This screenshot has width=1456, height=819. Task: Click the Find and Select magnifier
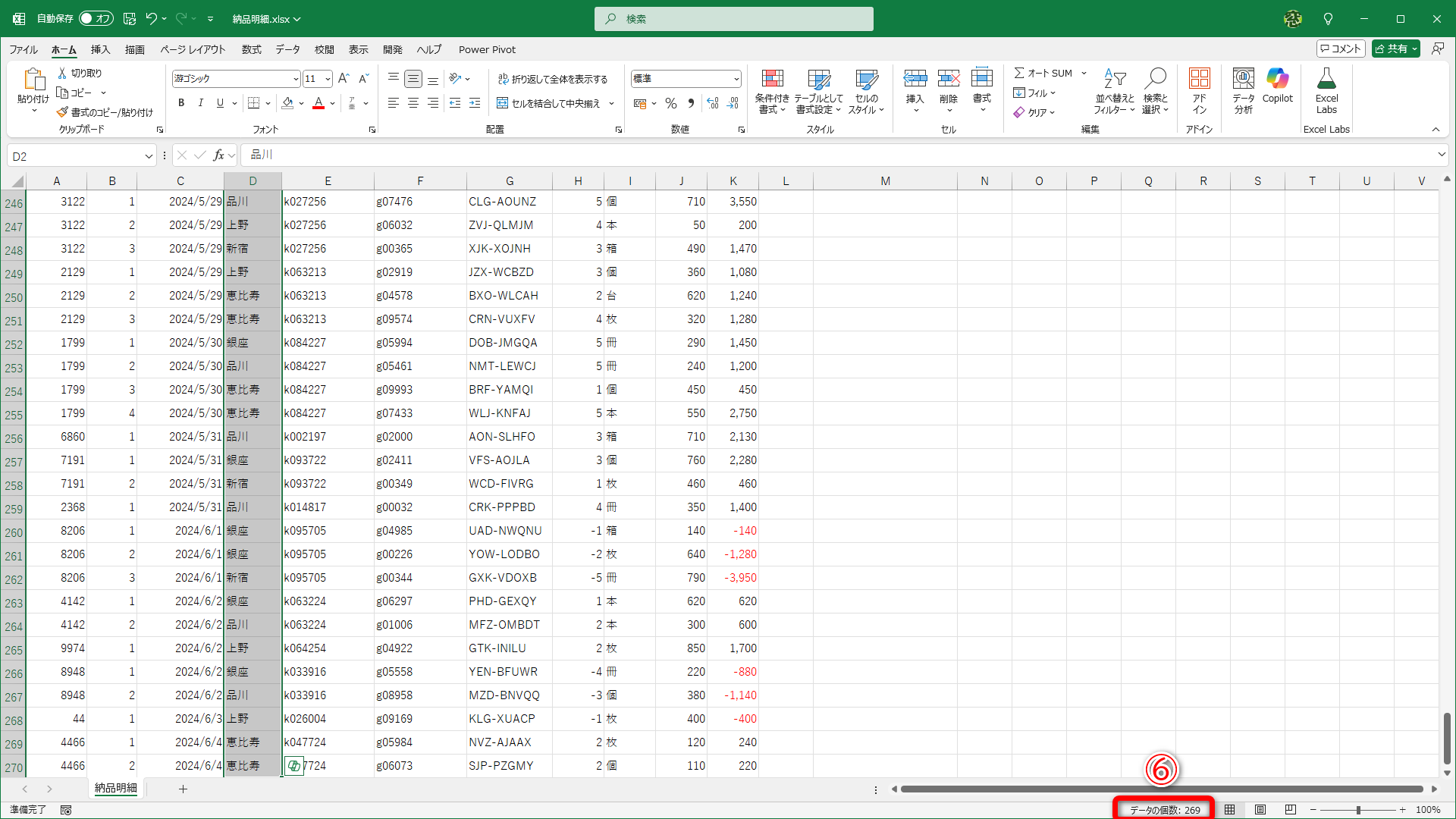coord(1155,79)
